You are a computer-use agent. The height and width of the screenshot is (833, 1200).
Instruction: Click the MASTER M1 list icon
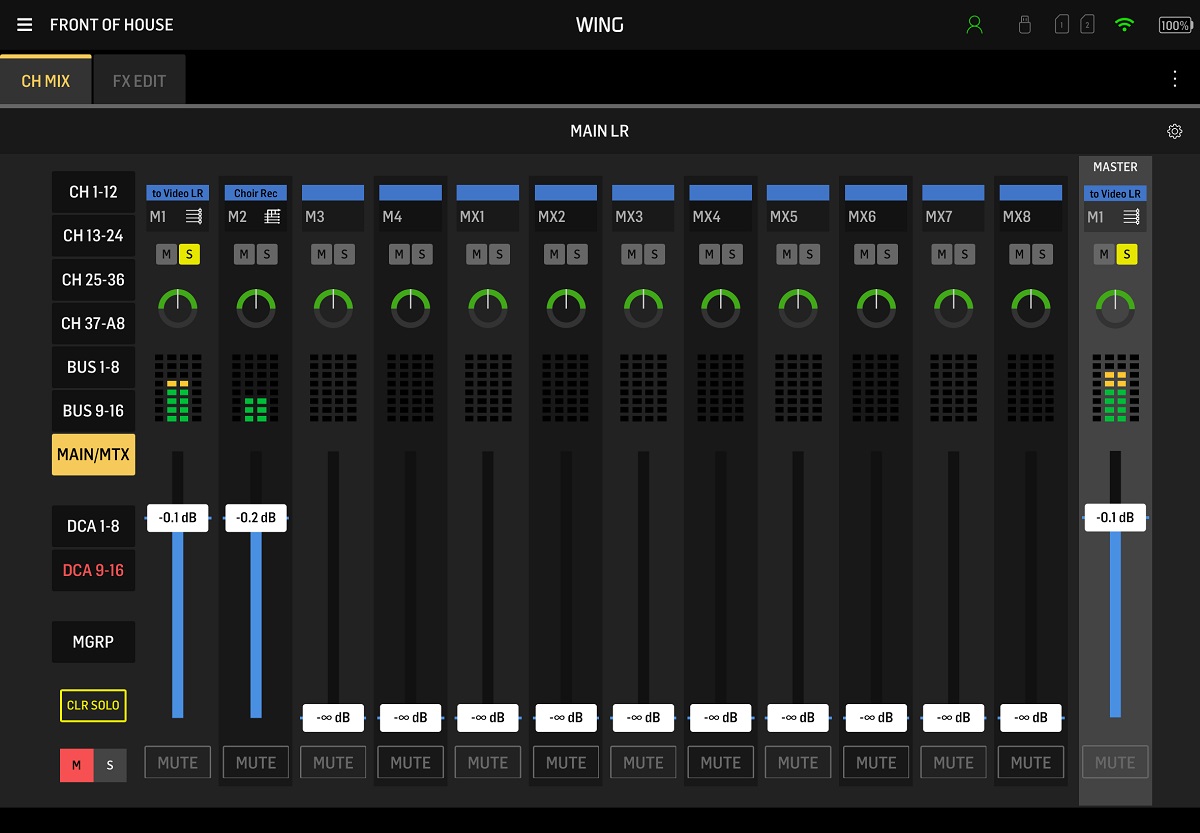[1131, 216]
